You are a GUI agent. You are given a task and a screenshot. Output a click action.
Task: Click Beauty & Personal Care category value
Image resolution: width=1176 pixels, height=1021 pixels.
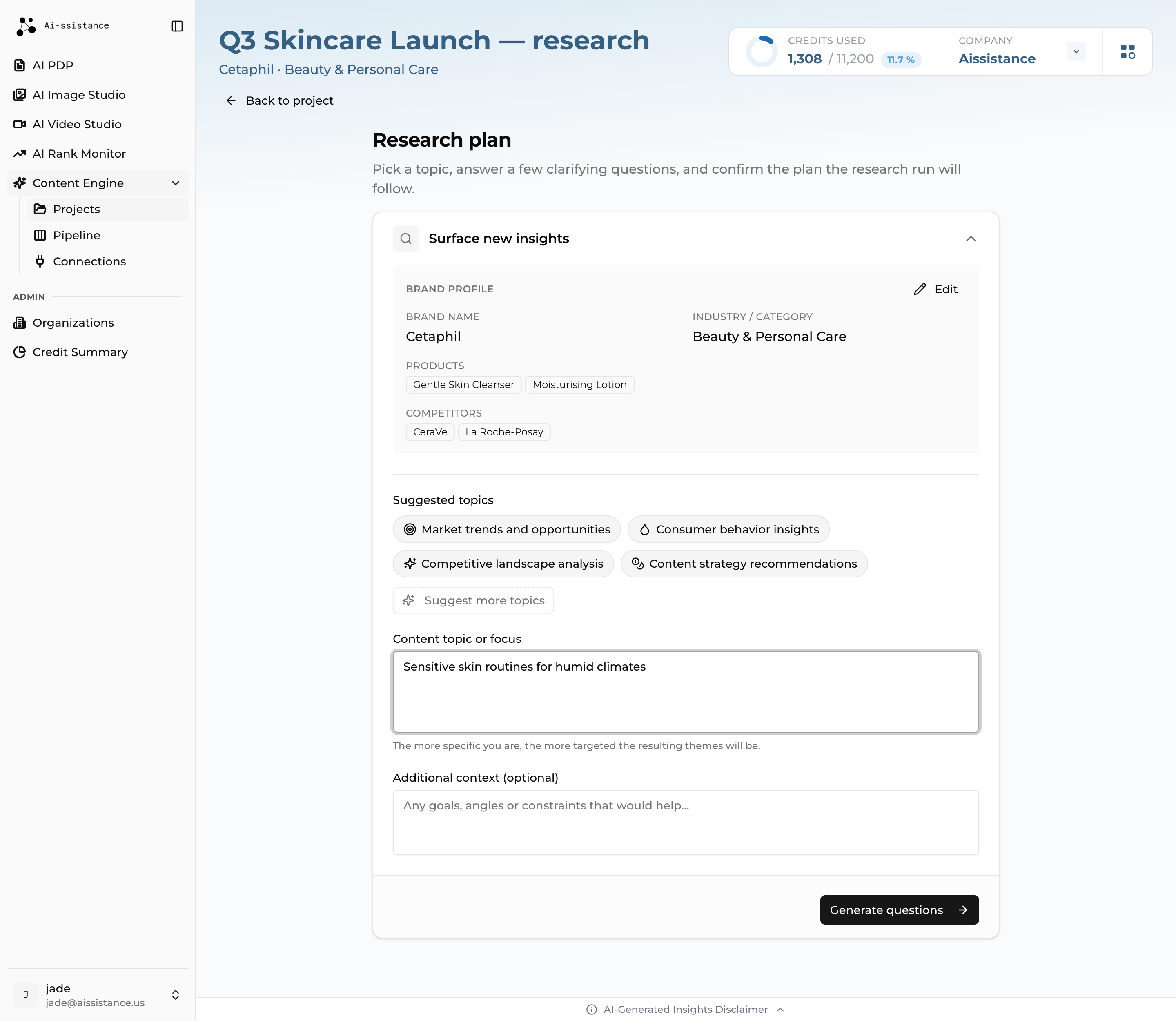[769, 337]
